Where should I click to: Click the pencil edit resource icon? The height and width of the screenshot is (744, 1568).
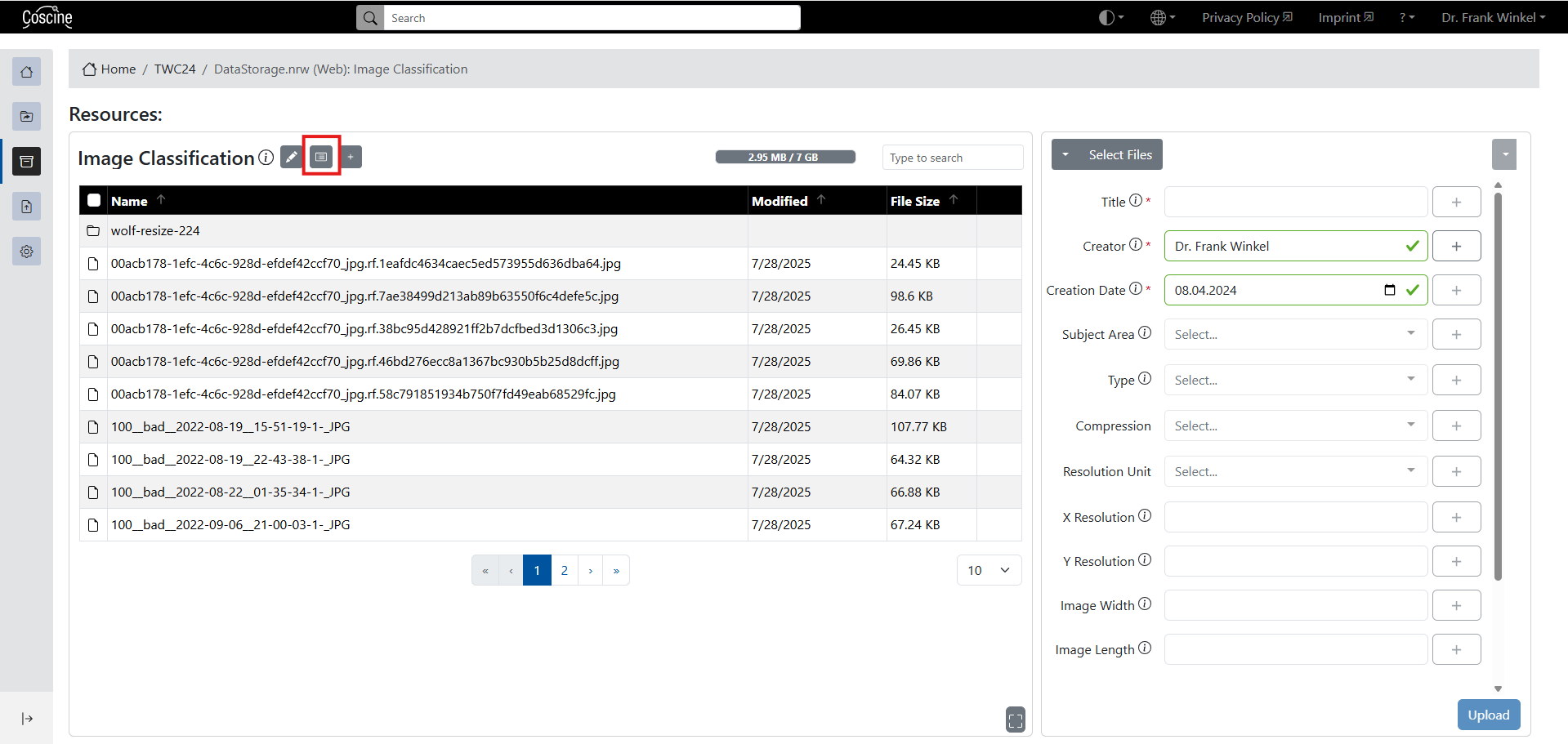291,157
